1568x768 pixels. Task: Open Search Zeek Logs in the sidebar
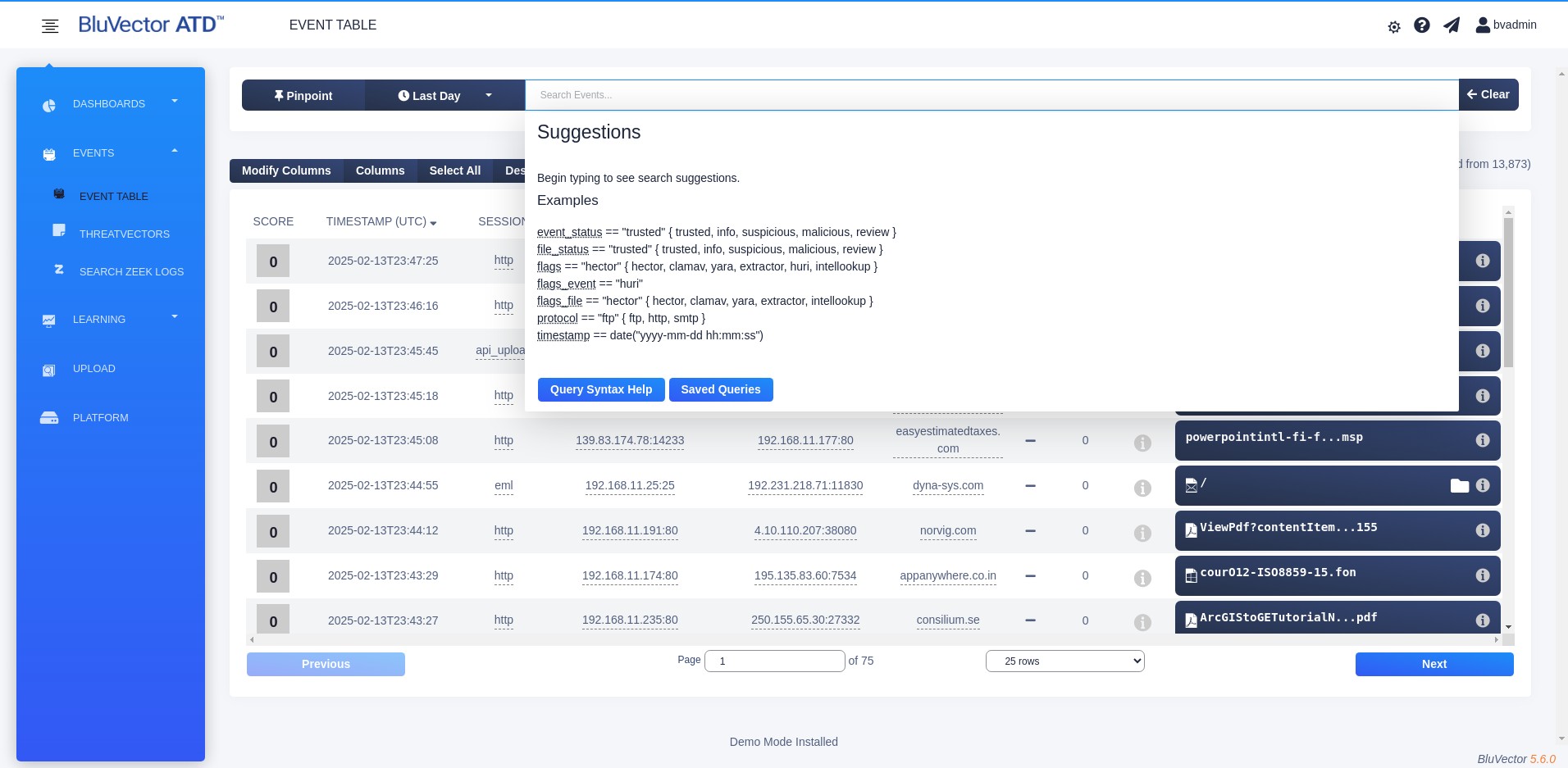131,272
